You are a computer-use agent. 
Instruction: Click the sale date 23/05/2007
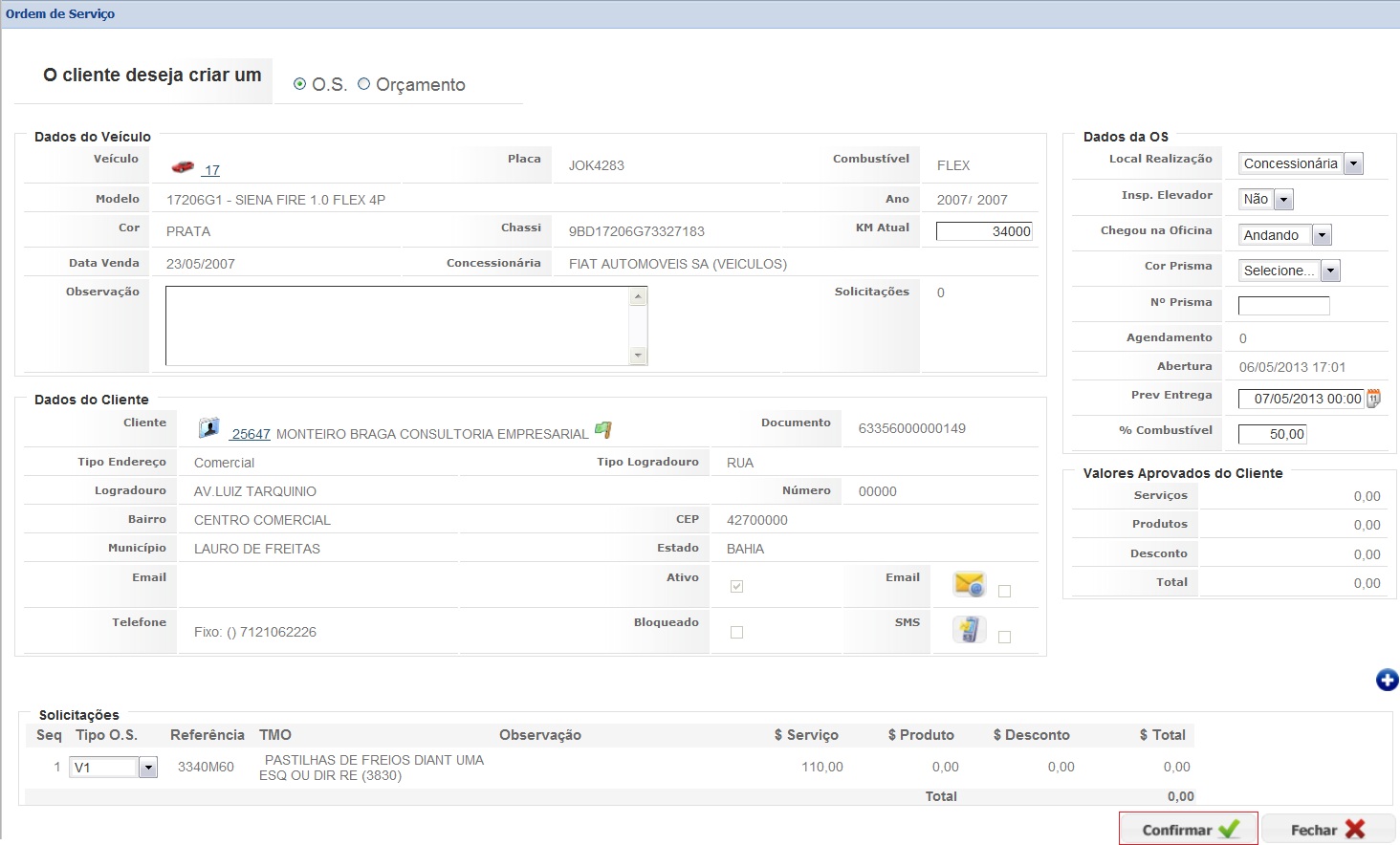point(201,264)
